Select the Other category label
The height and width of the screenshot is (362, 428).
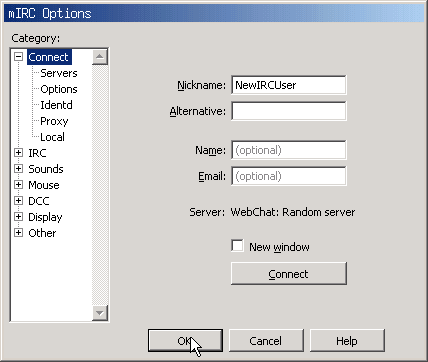[42, 233]
